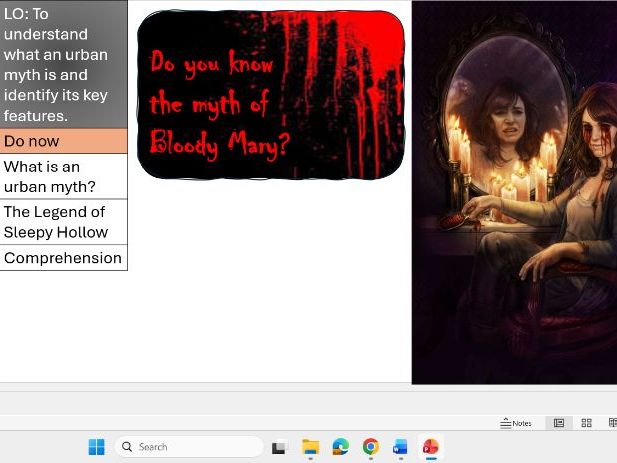The image size is (617, 463).
Task: Click the taskbar Search box
Action: click(x=189, y=447)
